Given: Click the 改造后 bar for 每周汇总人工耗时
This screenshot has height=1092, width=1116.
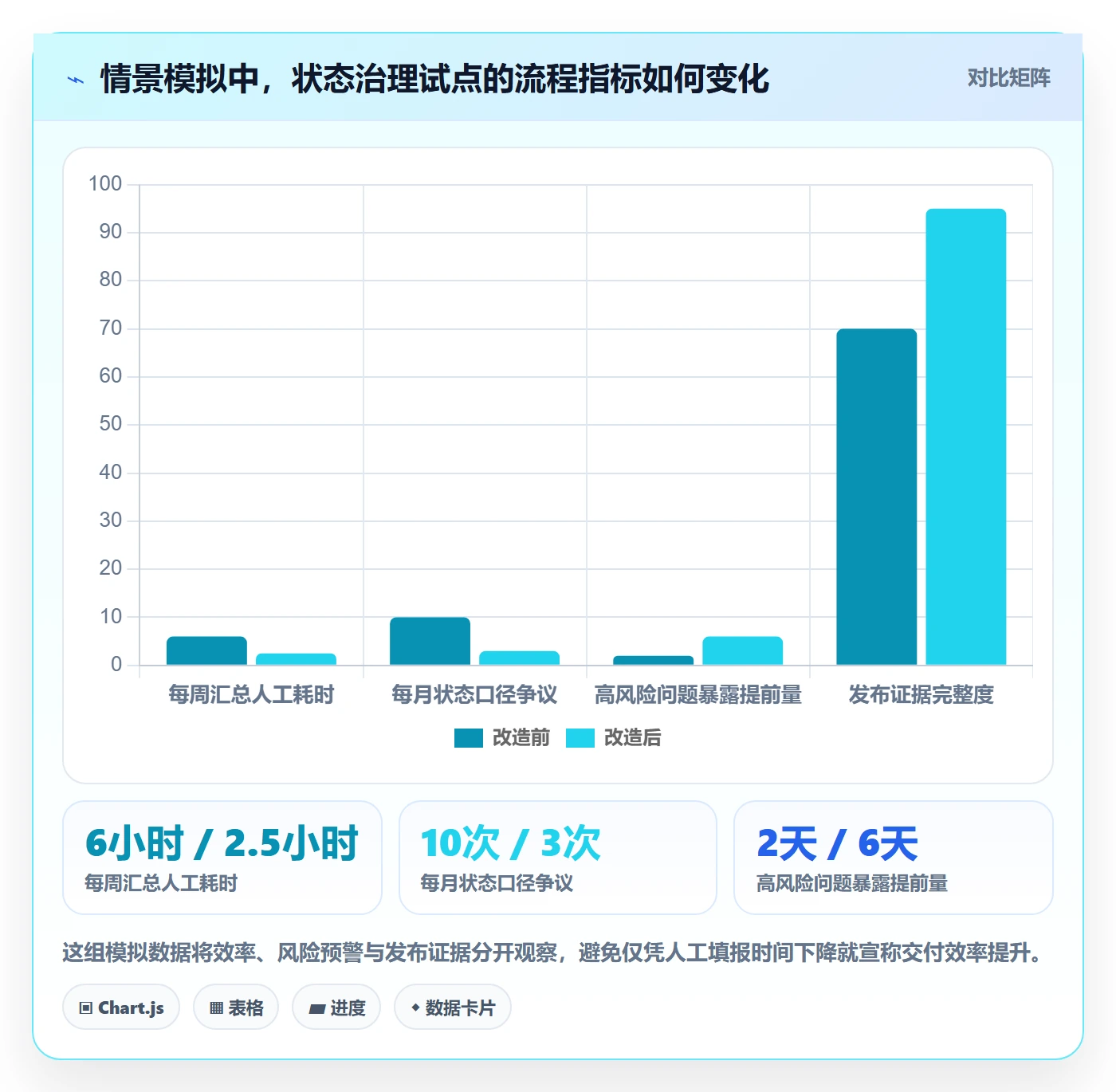Looking at the screenshot, I should (x=296, y=659).
